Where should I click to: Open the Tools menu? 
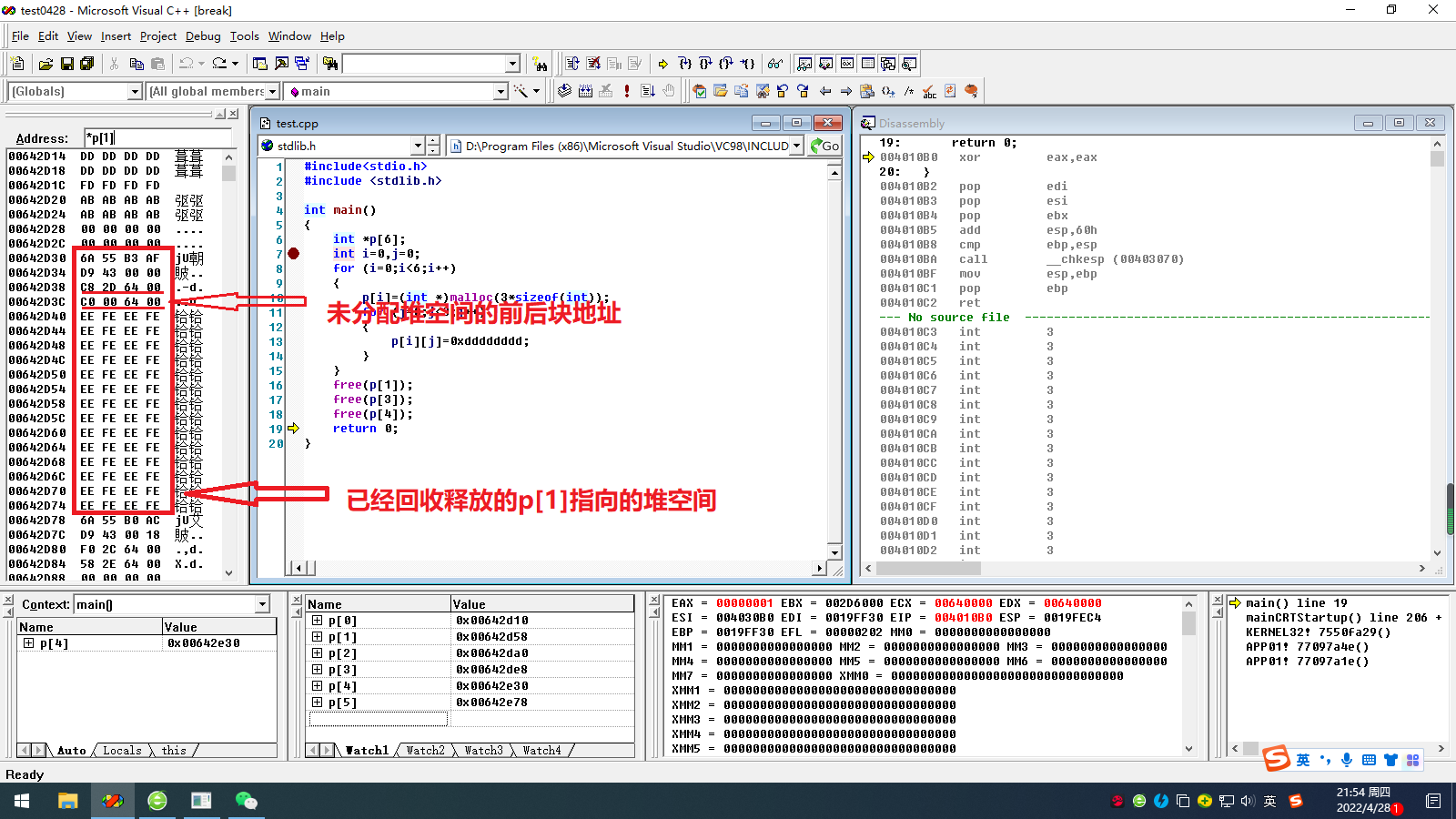click(244, 36)
